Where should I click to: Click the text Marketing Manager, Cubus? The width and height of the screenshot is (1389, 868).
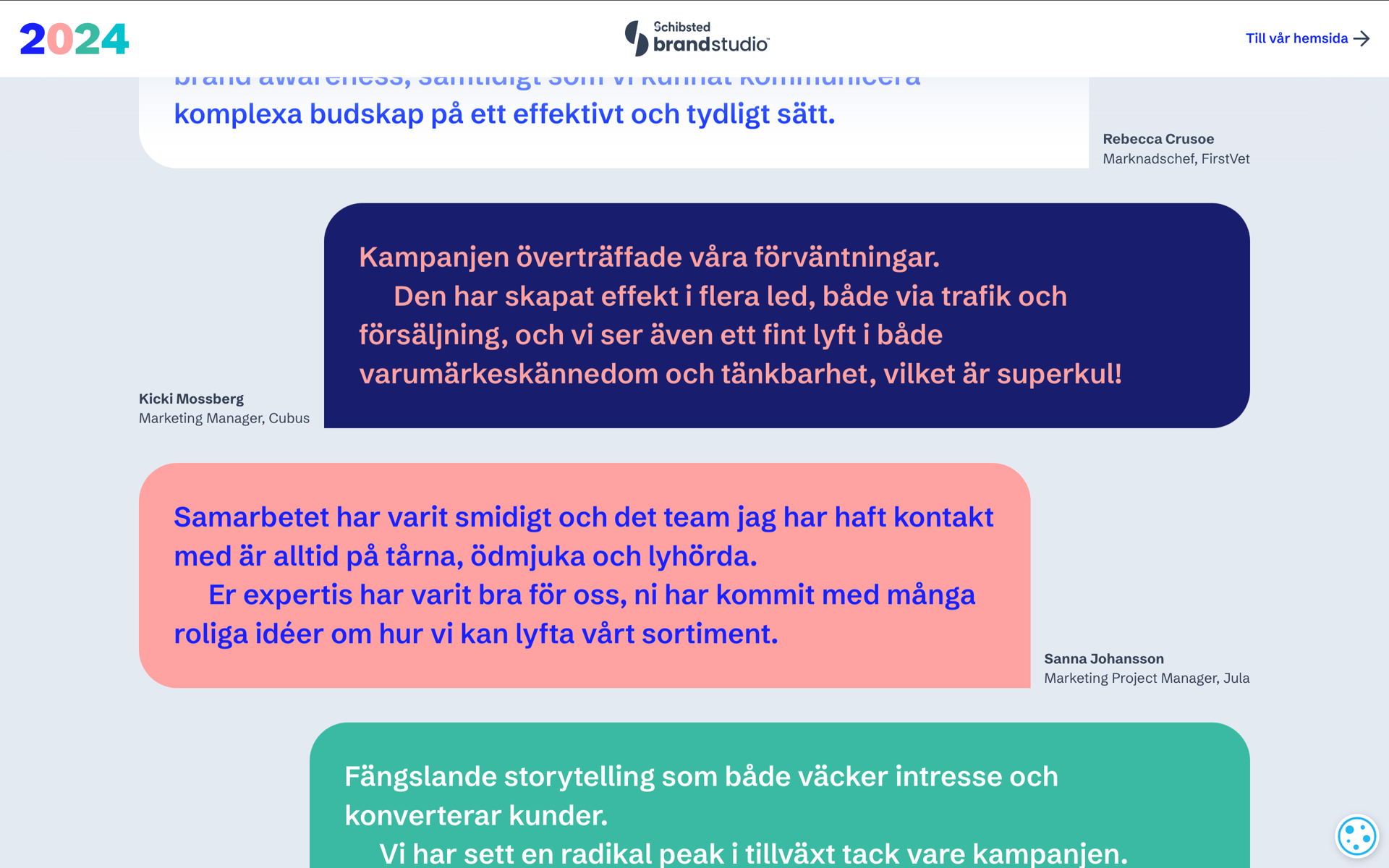coord(224,418)
